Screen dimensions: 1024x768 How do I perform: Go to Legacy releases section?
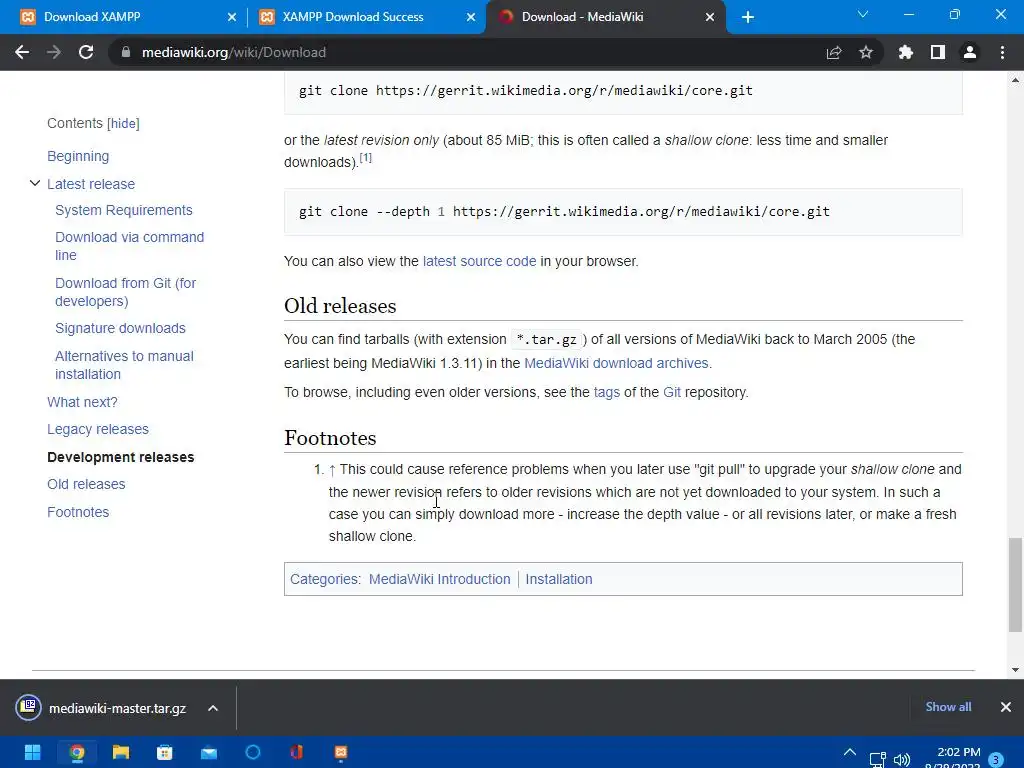[x=98, y=429]
